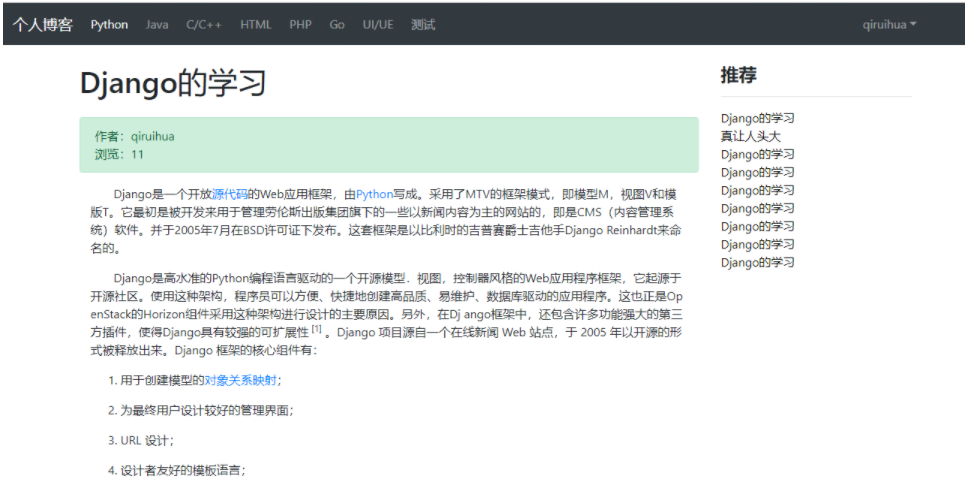Click the 作者：qiruihua author line
Viewport: 965px width, 486px height.
tap(134, 136)
